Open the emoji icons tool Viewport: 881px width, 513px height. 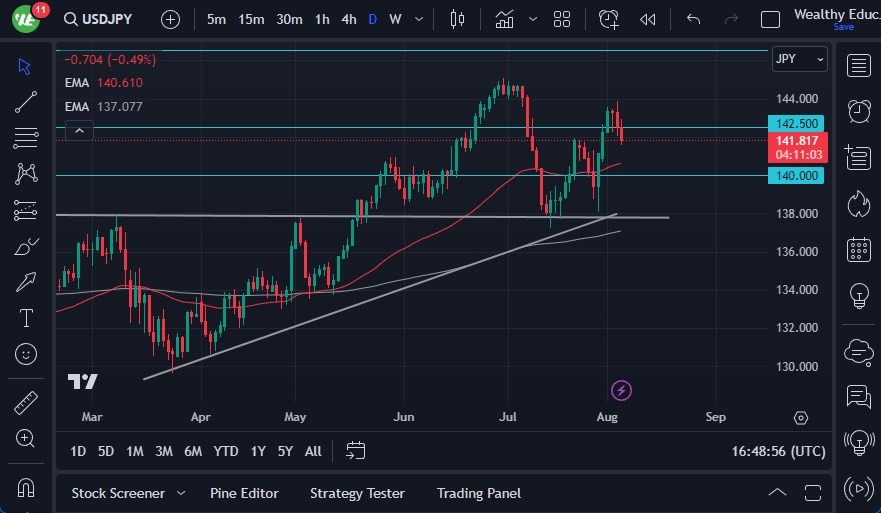tap(26, 353)
